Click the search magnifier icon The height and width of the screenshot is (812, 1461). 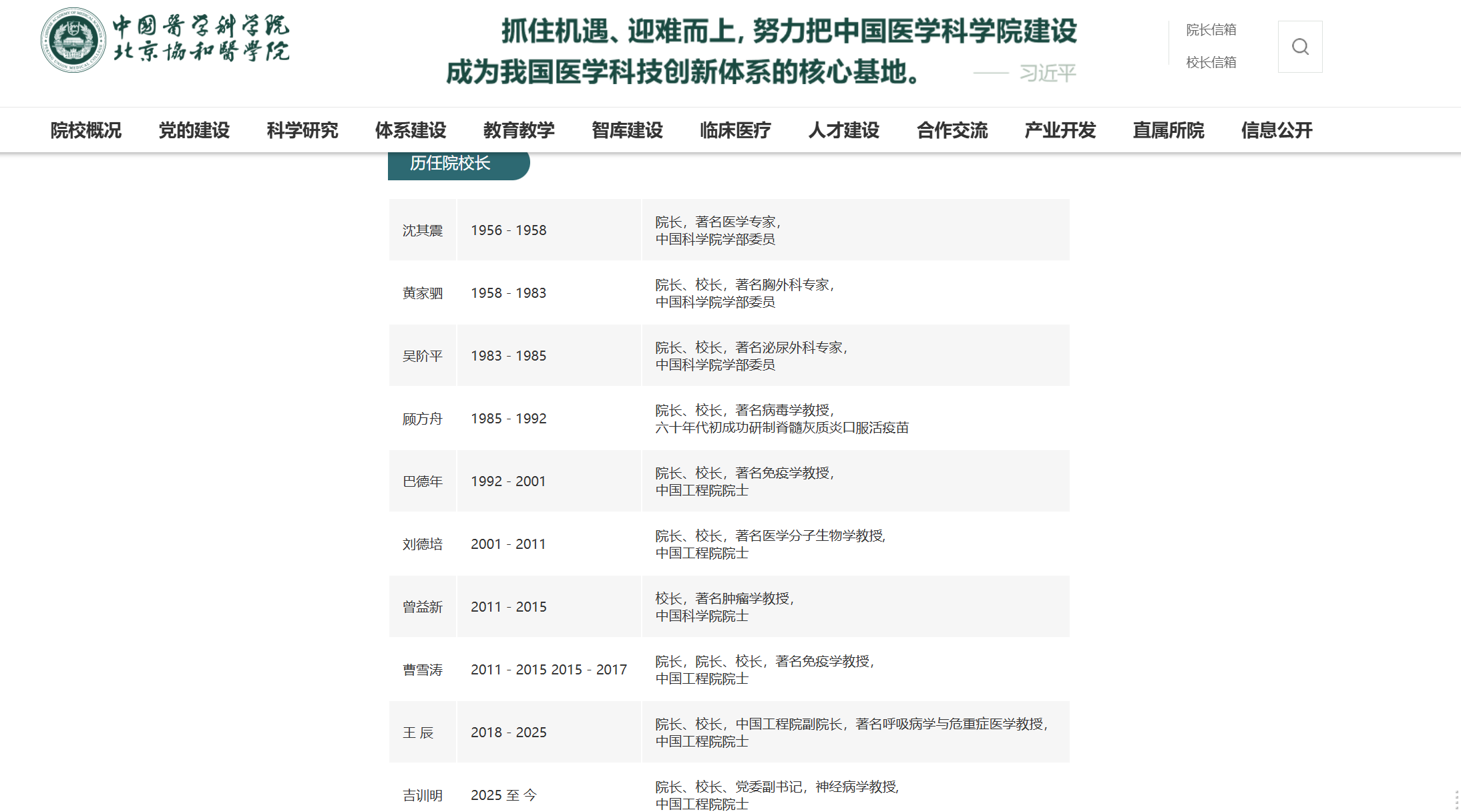[1299, 47]
